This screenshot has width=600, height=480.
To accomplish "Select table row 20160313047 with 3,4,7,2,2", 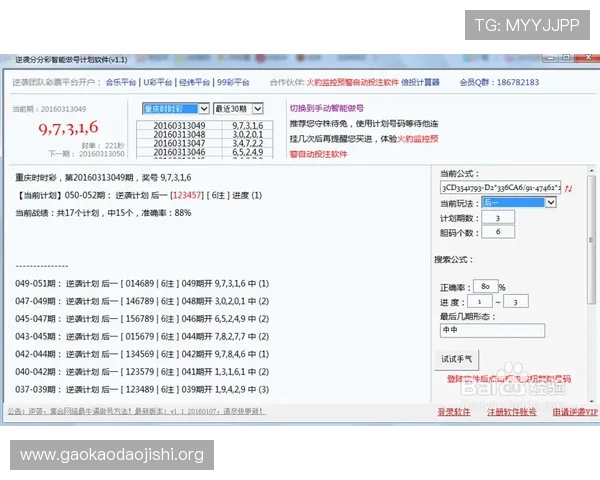I will [205, 143].
